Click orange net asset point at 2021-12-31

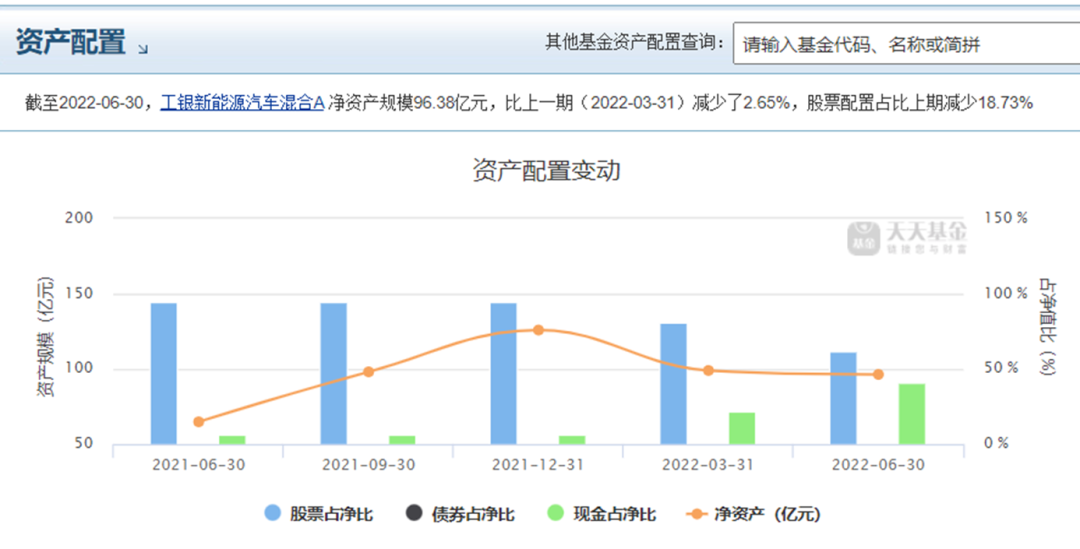click(539, 330)
